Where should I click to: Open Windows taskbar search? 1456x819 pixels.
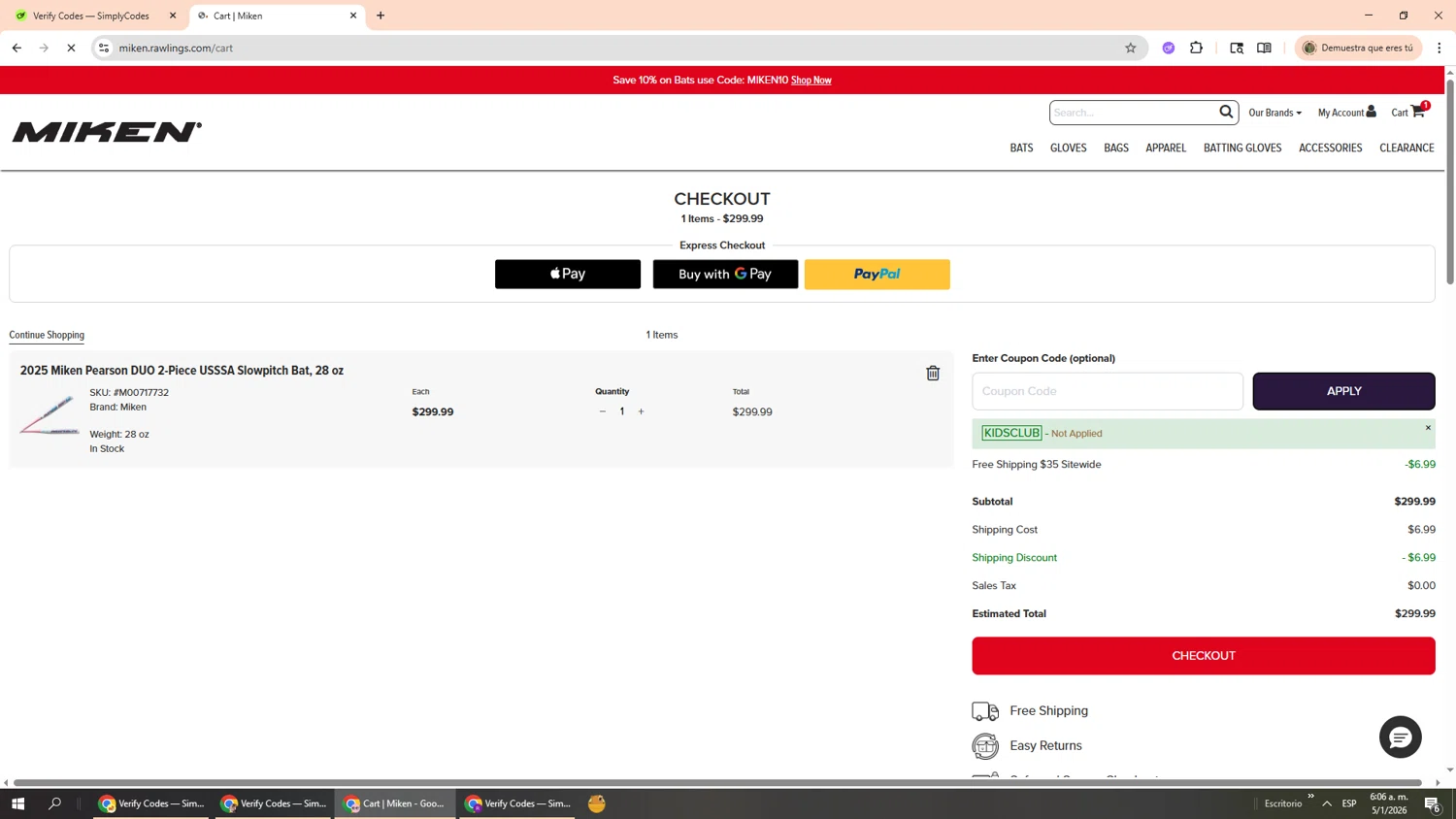(x=54, y=803)
